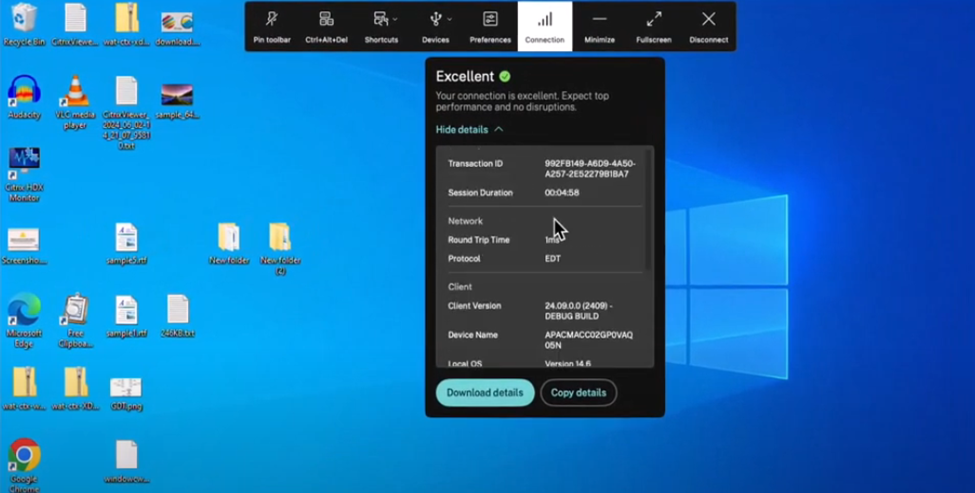Image resolution: width=975 pixels, height=493 pixels.
Task: Click the Connection signal bars icon
Action: tap(545, 20)
